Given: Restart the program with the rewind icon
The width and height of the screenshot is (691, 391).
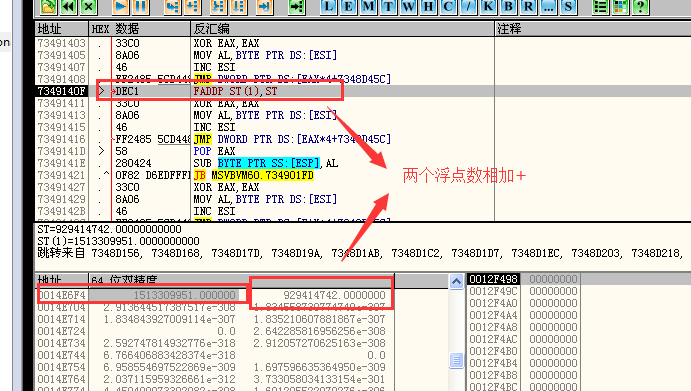Looking at the screenshot, I should point(69,7).
